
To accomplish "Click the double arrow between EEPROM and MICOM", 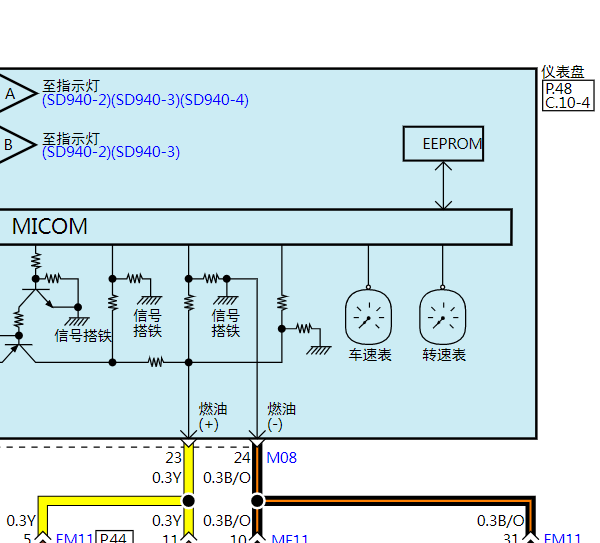I will coord(443,185).
